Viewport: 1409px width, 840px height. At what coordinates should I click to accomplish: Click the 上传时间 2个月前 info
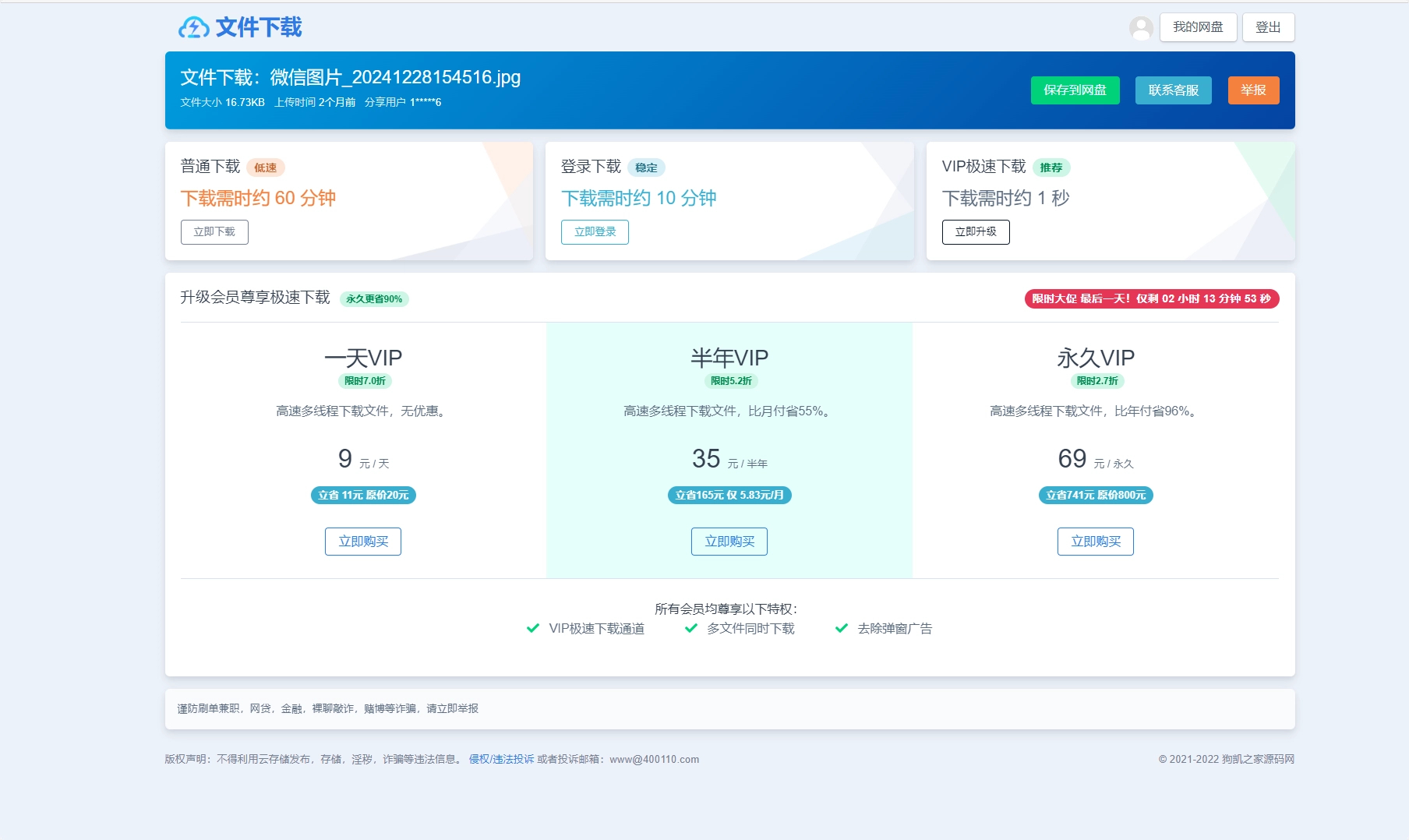[x=315, y=102]
